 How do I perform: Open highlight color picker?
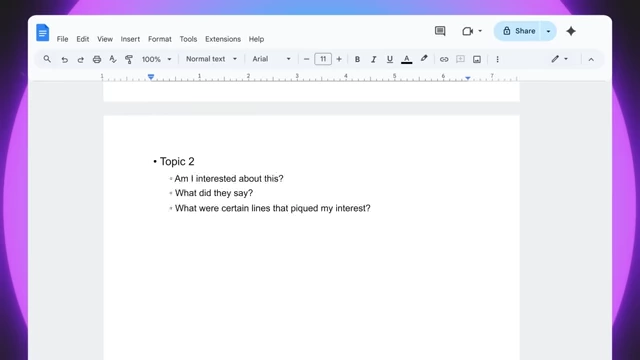pyautogui.click(x=424, y=59)
